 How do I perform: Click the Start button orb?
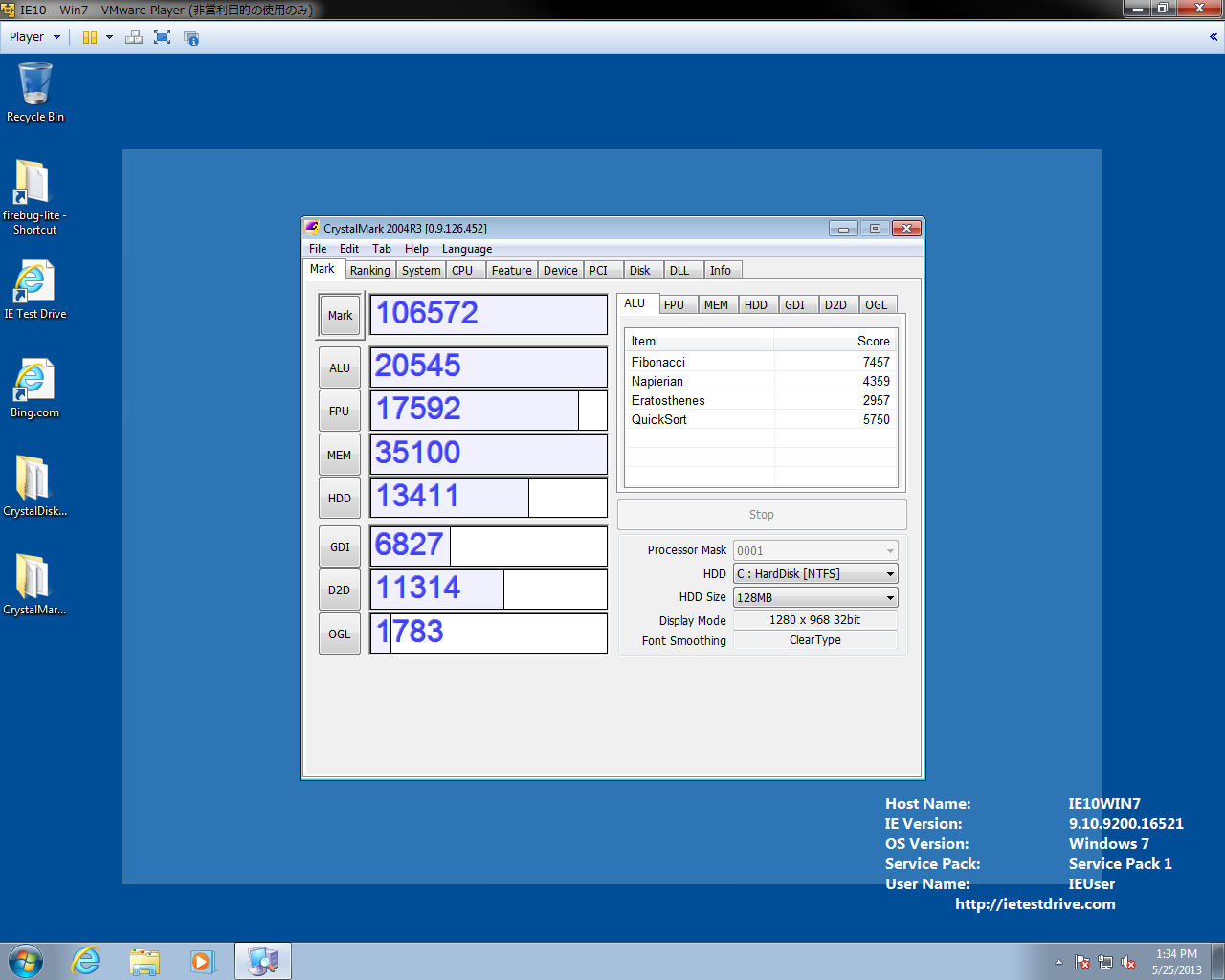click(26, 961)
